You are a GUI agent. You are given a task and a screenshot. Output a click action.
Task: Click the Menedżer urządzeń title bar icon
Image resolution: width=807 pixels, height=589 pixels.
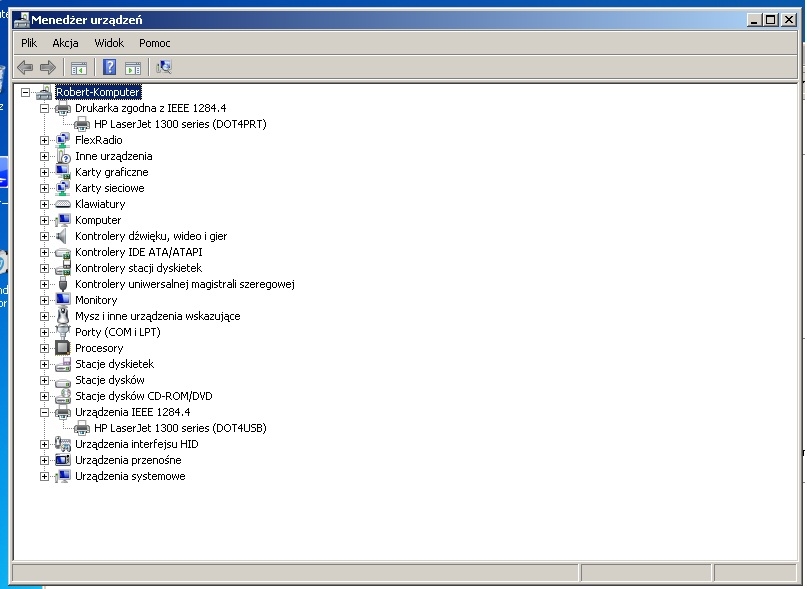pos(22,20)
